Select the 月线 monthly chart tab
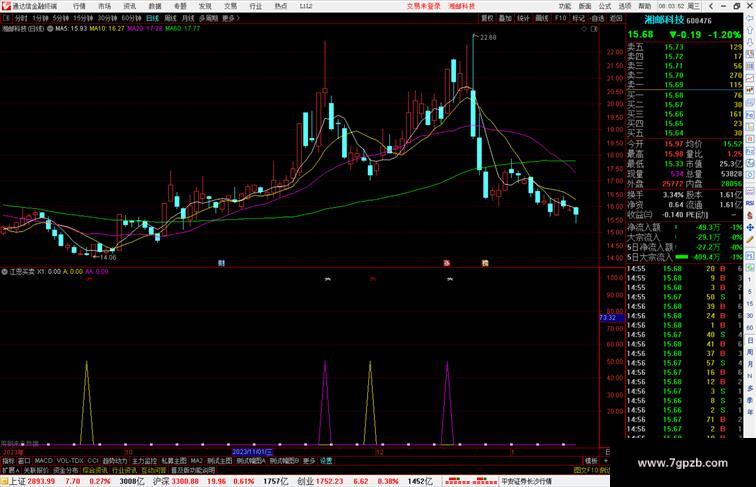 [x=188, y=18]
